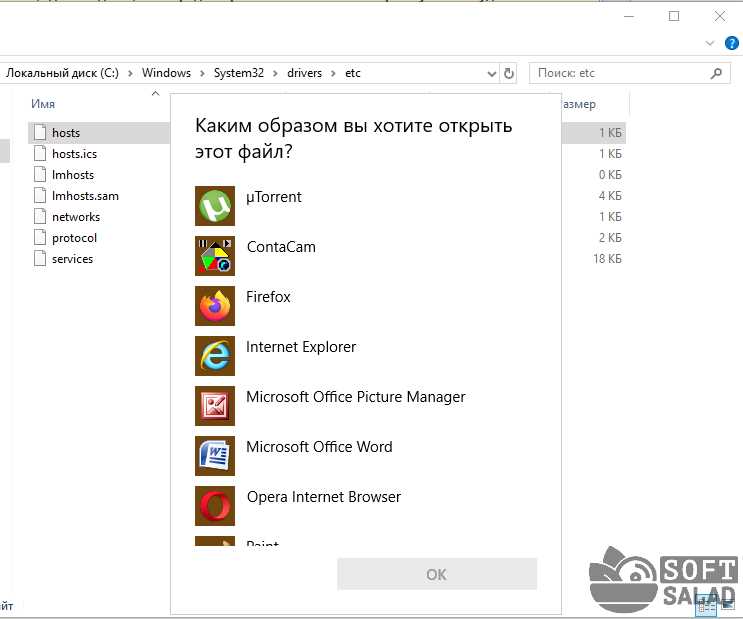This screenshot has width=743, height=619.
Task: Pick the Firefox icon in the list
Action: click(x=214, y=306)
